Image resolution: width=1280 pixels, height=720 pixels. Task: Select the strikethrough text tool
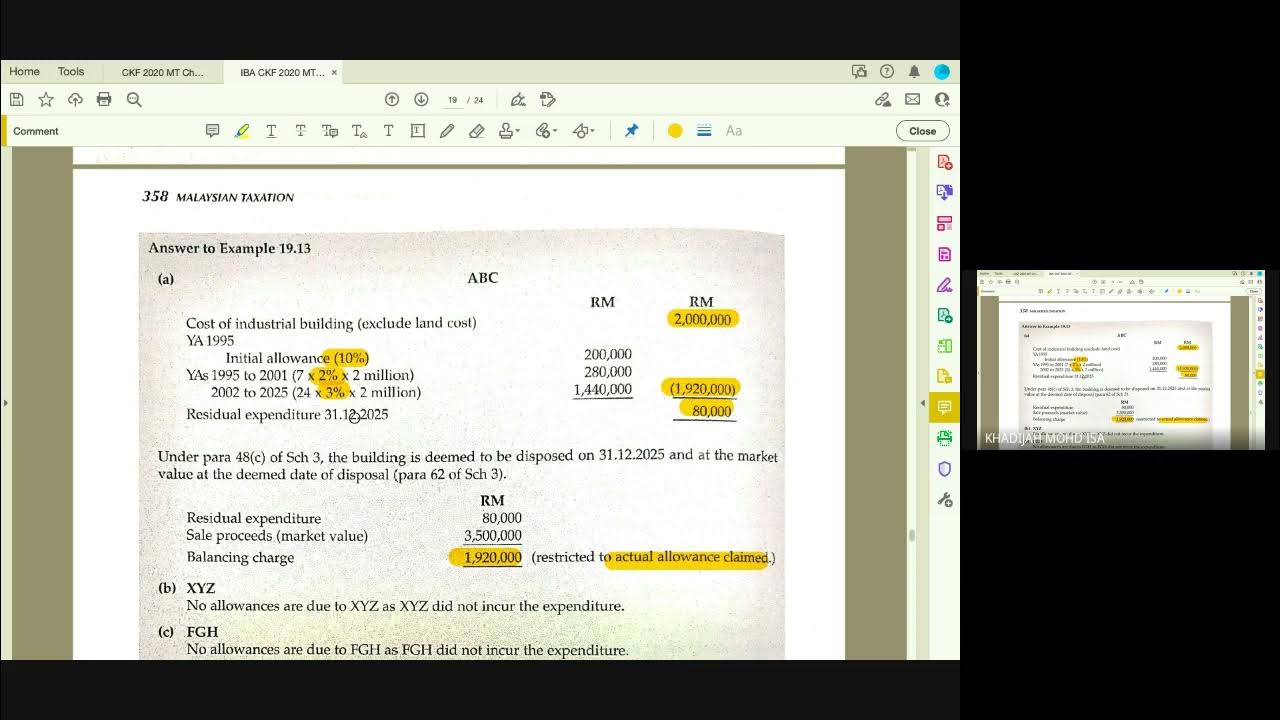point(300,131)
